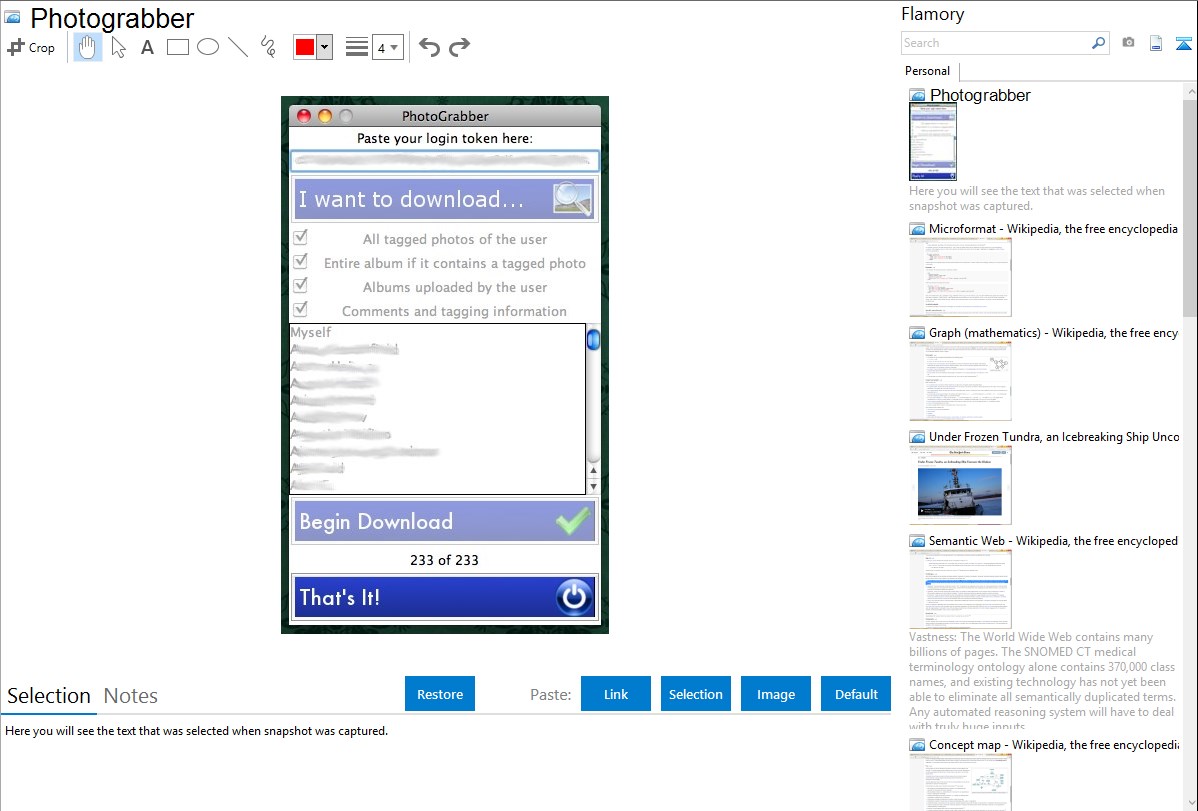Screen dimensions: 1198x811
Task: Click the search magnifier icon
Action: [1099, 43]
